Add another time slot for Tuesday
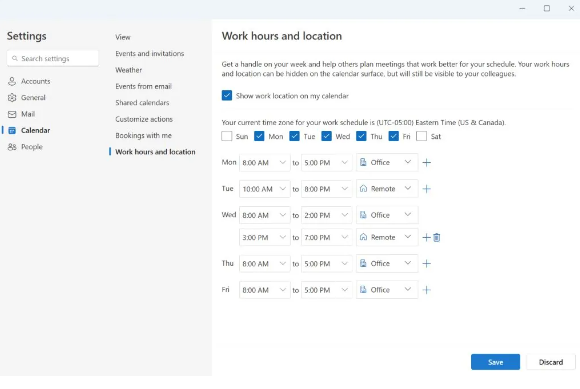Image resolution: width=580 pixels, height=389 pixels. [x=426, y=189]
